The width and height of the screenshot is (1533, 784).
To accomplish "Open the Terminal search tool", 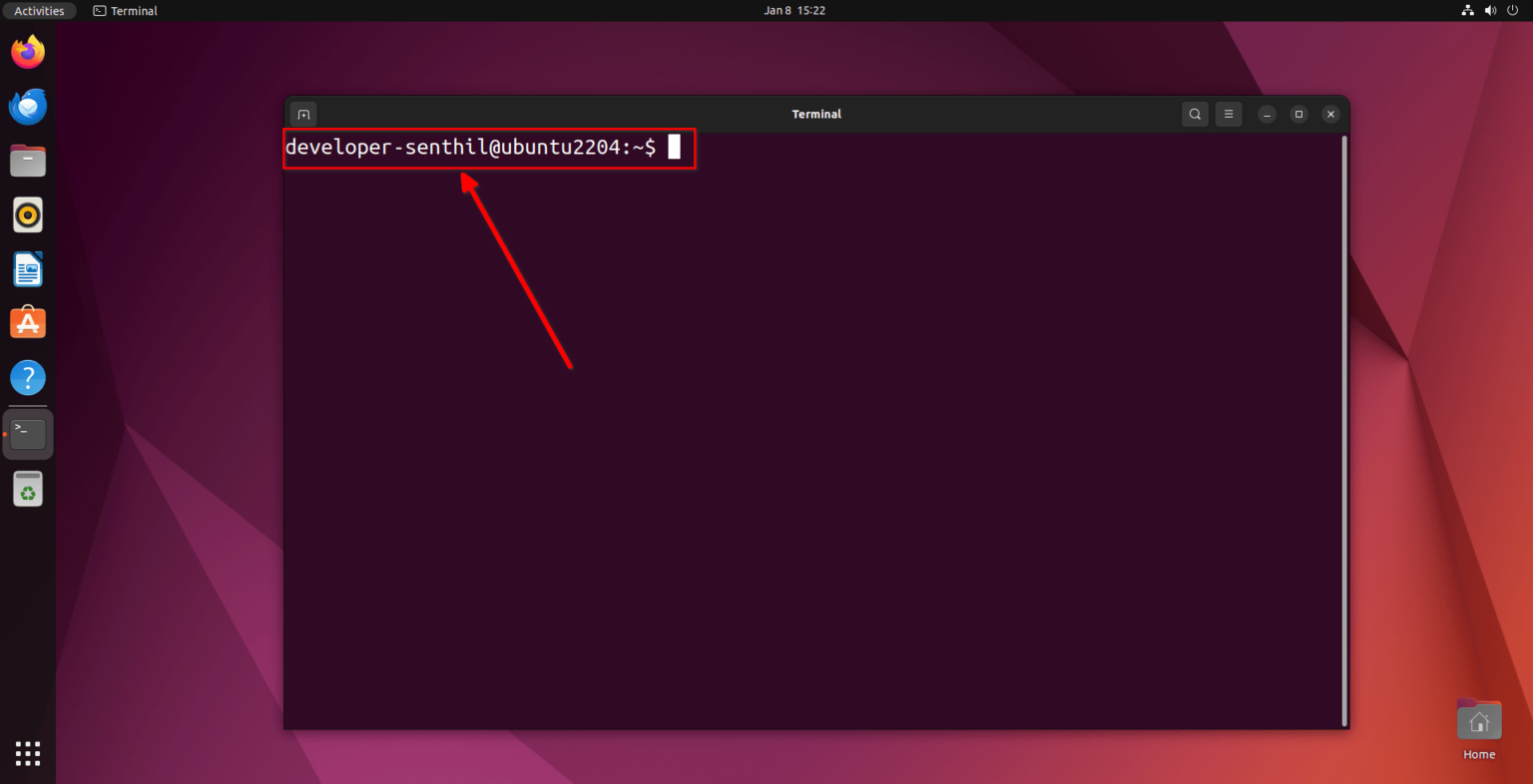I will [x=1195, y=114].
